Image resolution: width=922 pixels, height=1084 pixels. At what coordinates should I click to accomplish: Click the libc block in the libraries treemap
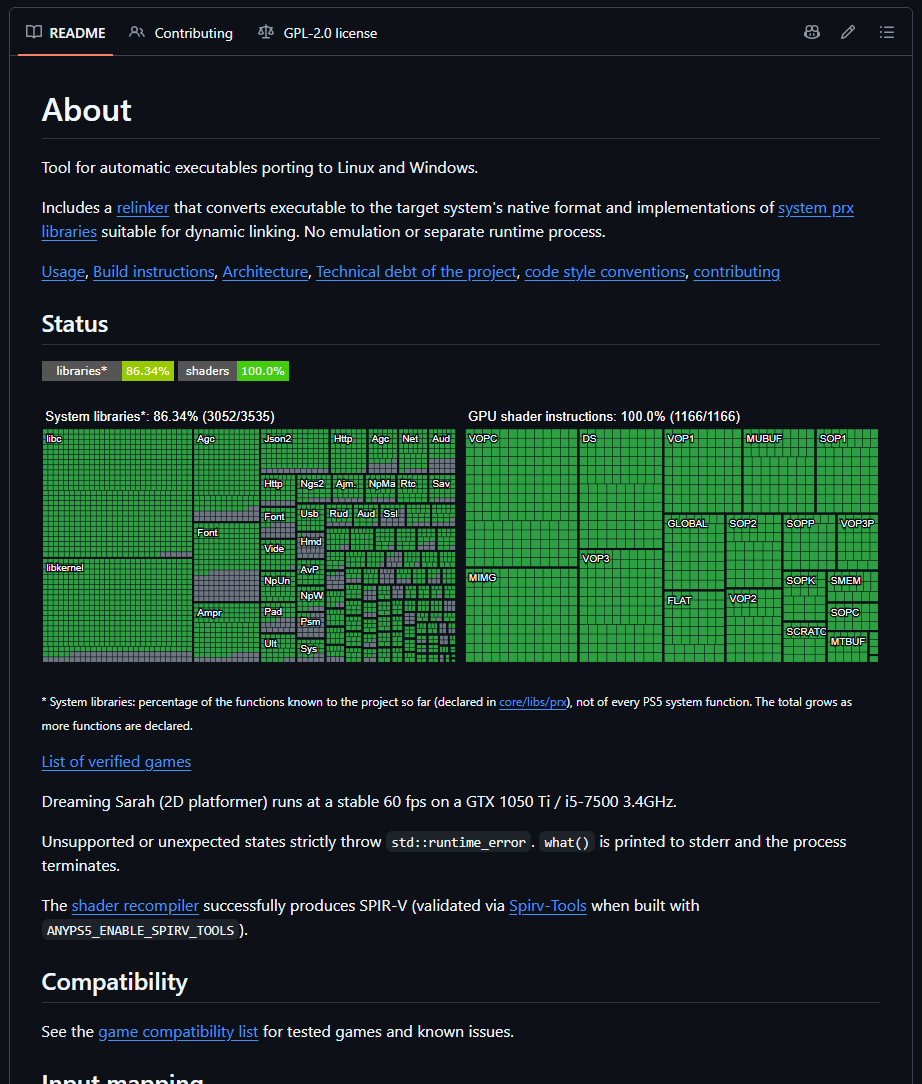pyautogui.click(x=117, y=494)
